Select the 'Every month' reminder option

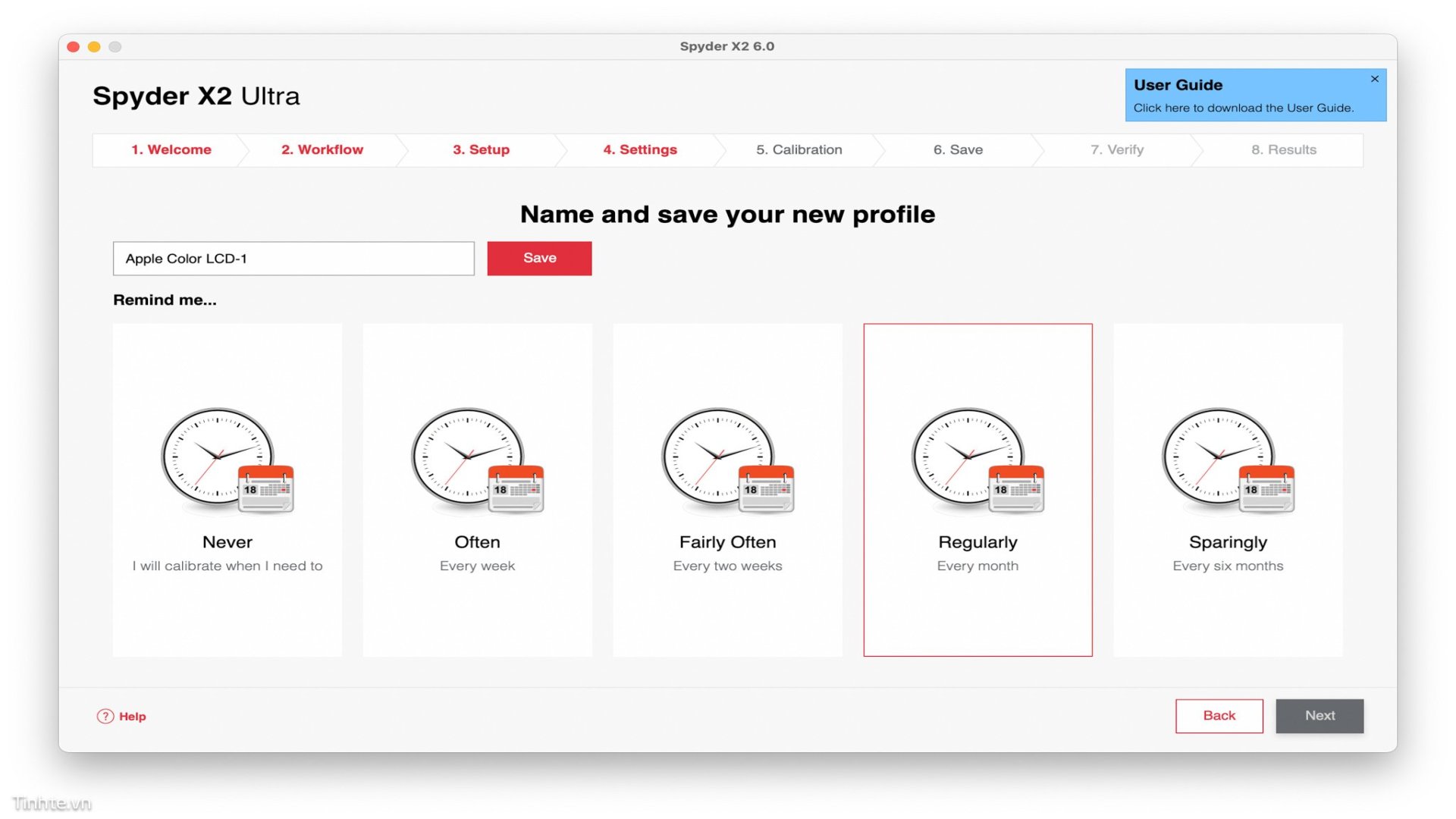[x=978, y=566]
